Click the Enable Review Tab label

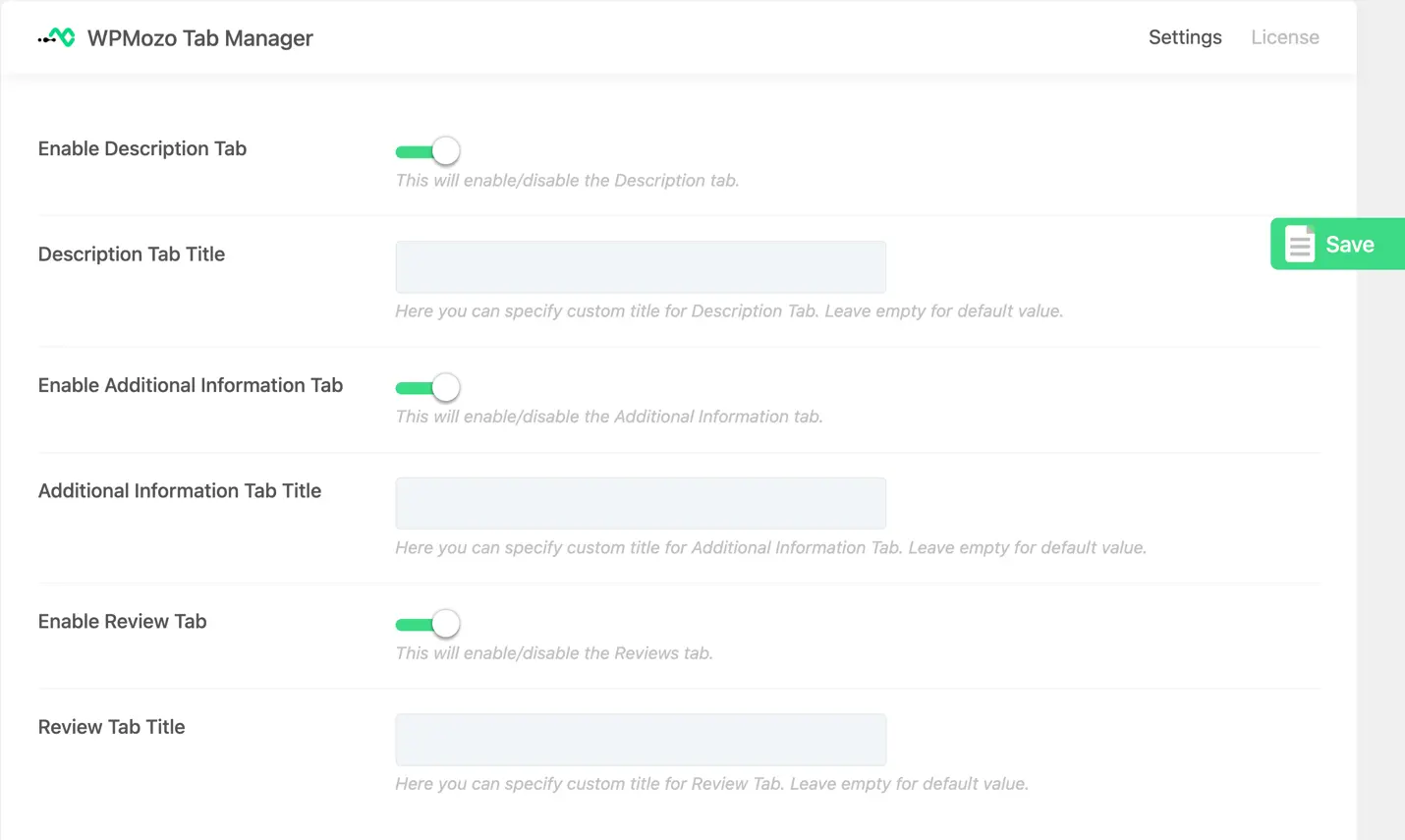point(123,621)
